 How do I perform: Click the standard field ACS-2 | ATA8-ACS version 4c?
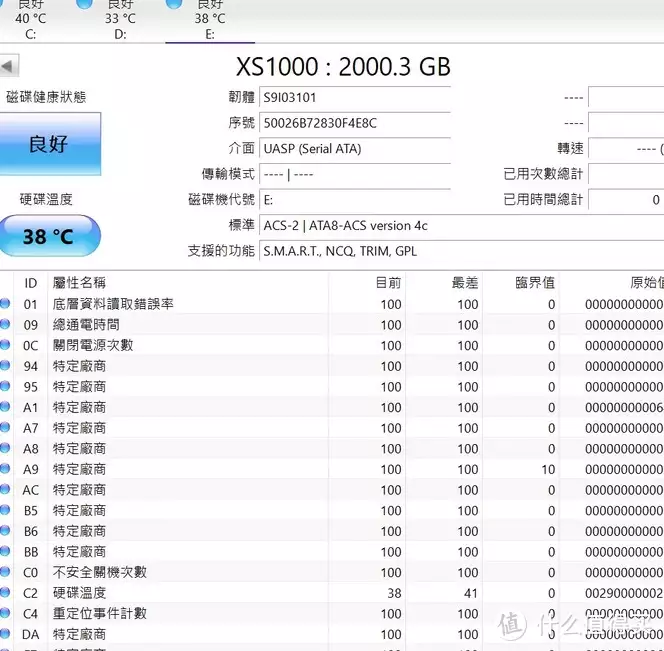[462, 225]
